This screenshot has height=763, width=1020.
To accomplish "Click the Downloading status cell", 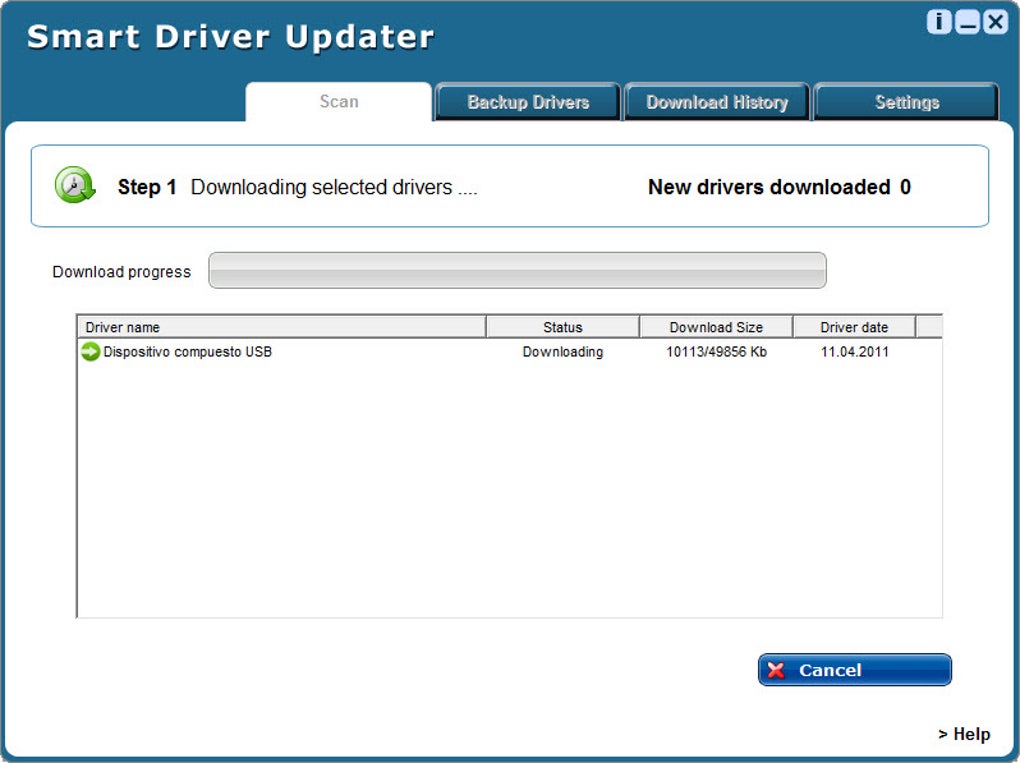I will point(563,352).
